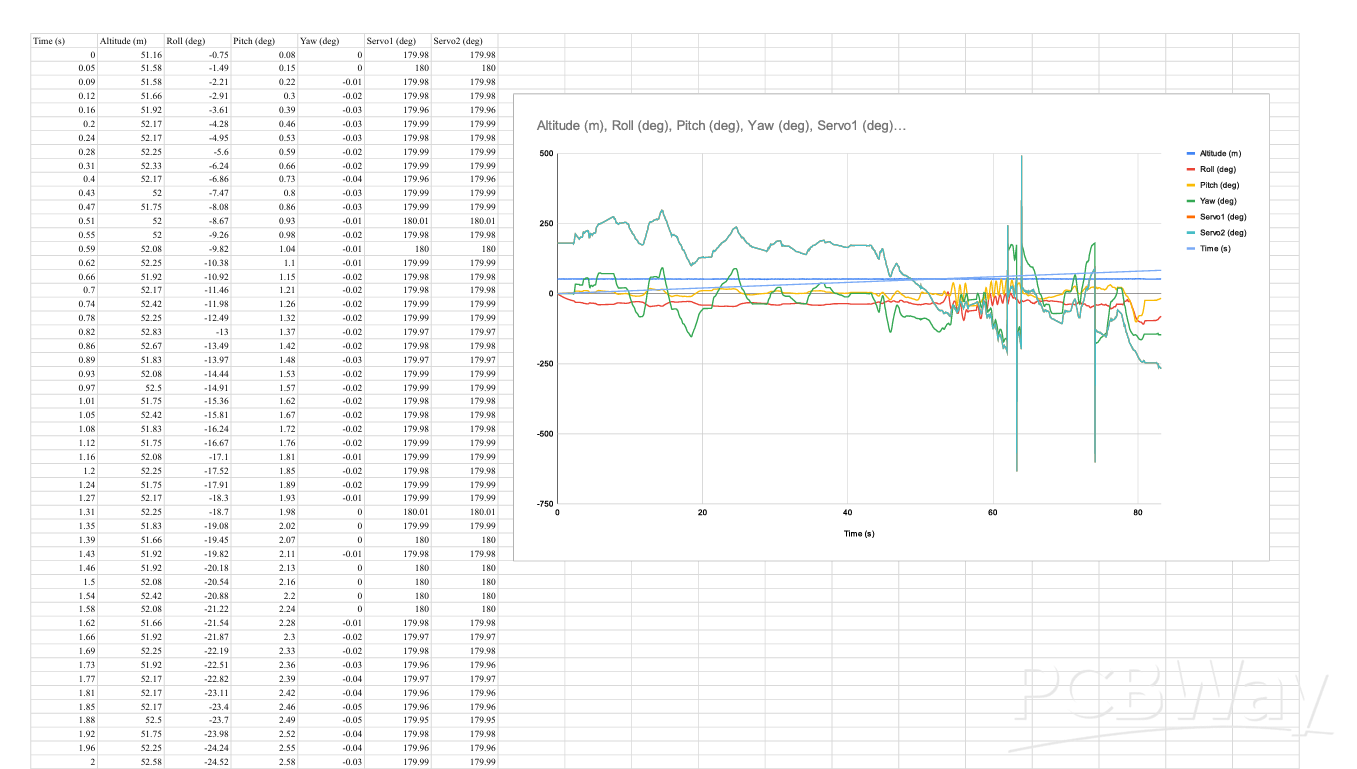Viewport: 1357px width, 769px height.
Task: Click the Servo1 (deg) column header cell
Action: pos(392,41)
